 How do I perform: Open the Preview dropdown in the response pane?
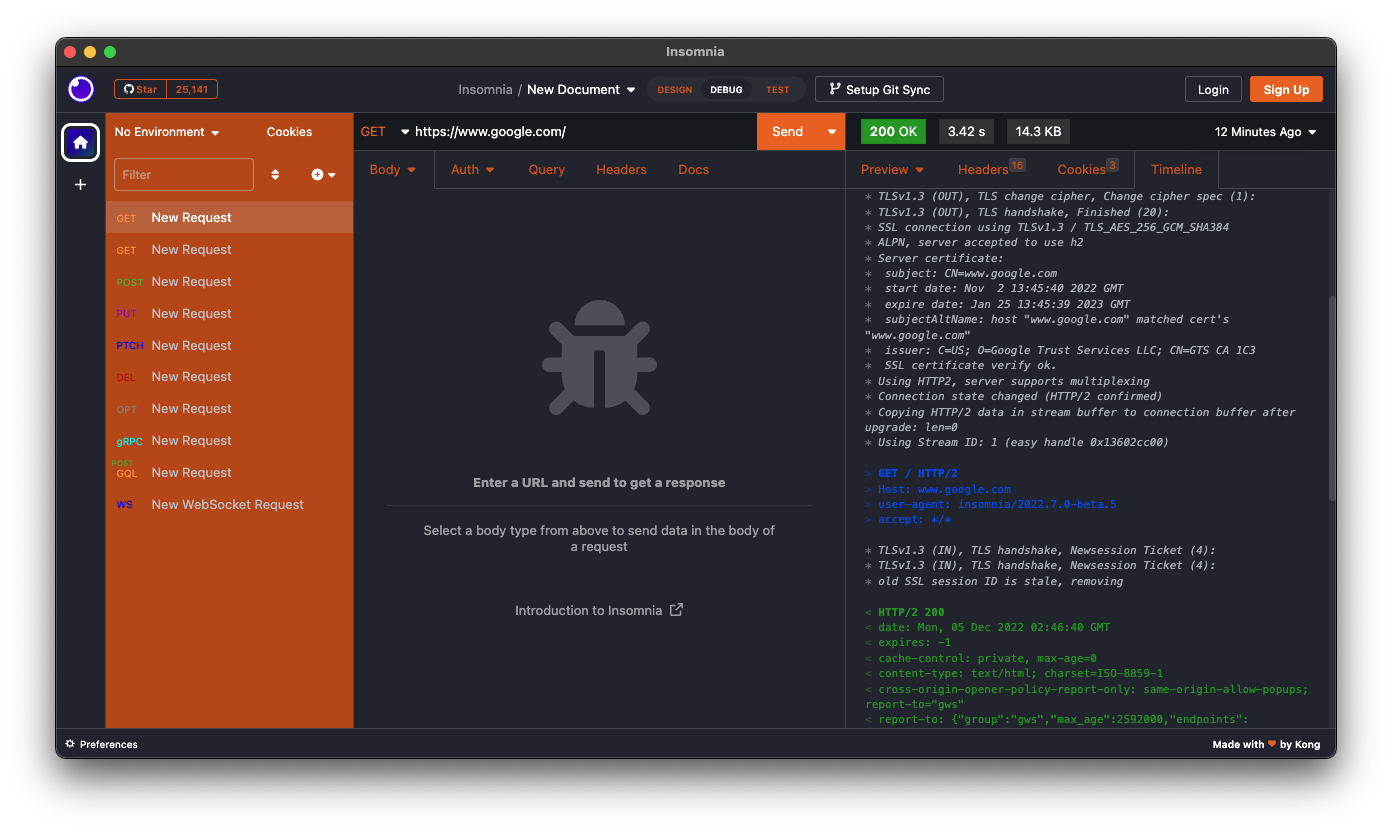pyautogui.click(x=891, y=169)
